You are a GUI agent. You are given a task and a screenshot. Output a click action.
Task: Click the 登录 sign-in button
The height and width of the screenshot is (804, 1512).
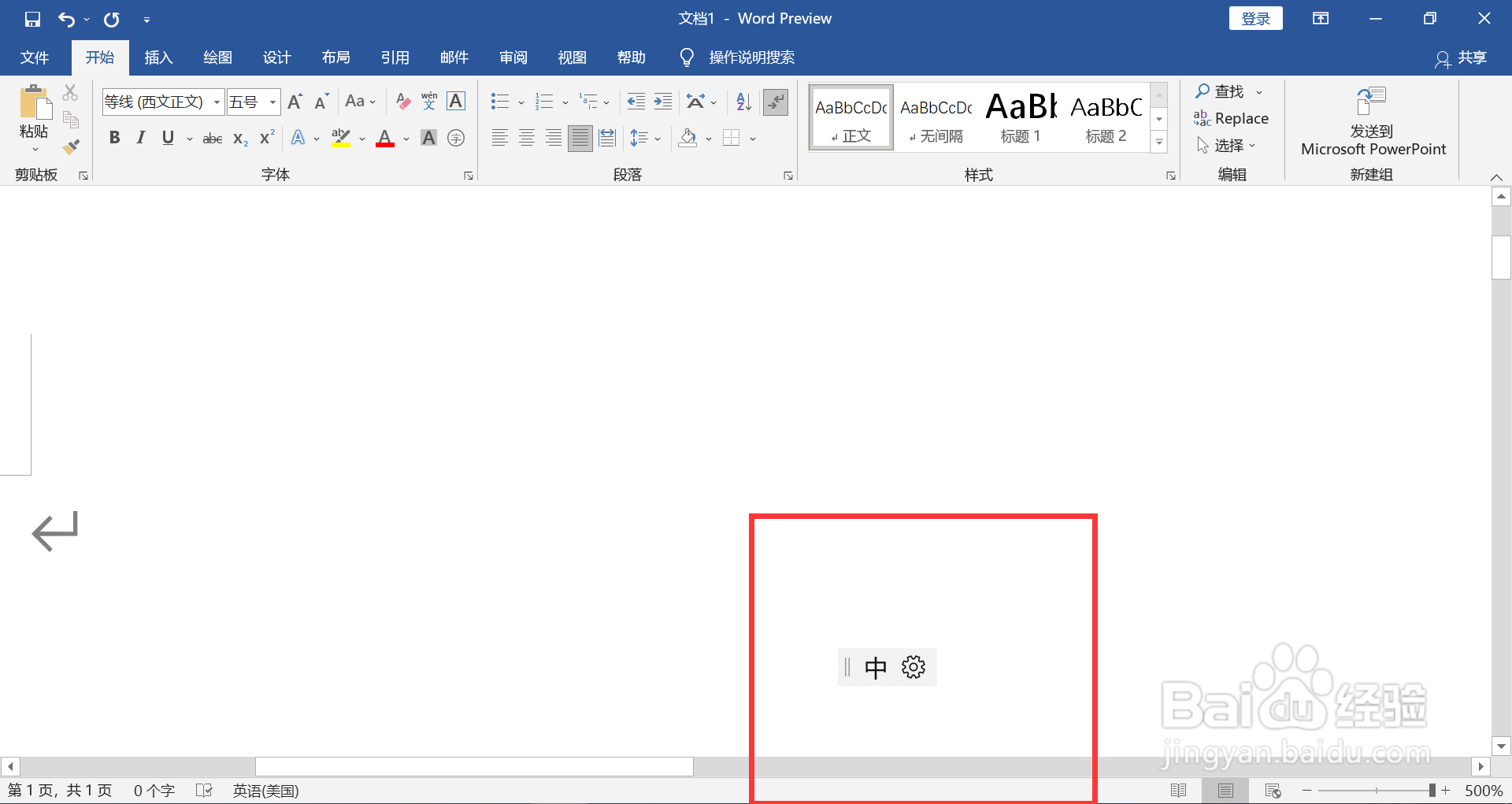(x=1255, y=17)
